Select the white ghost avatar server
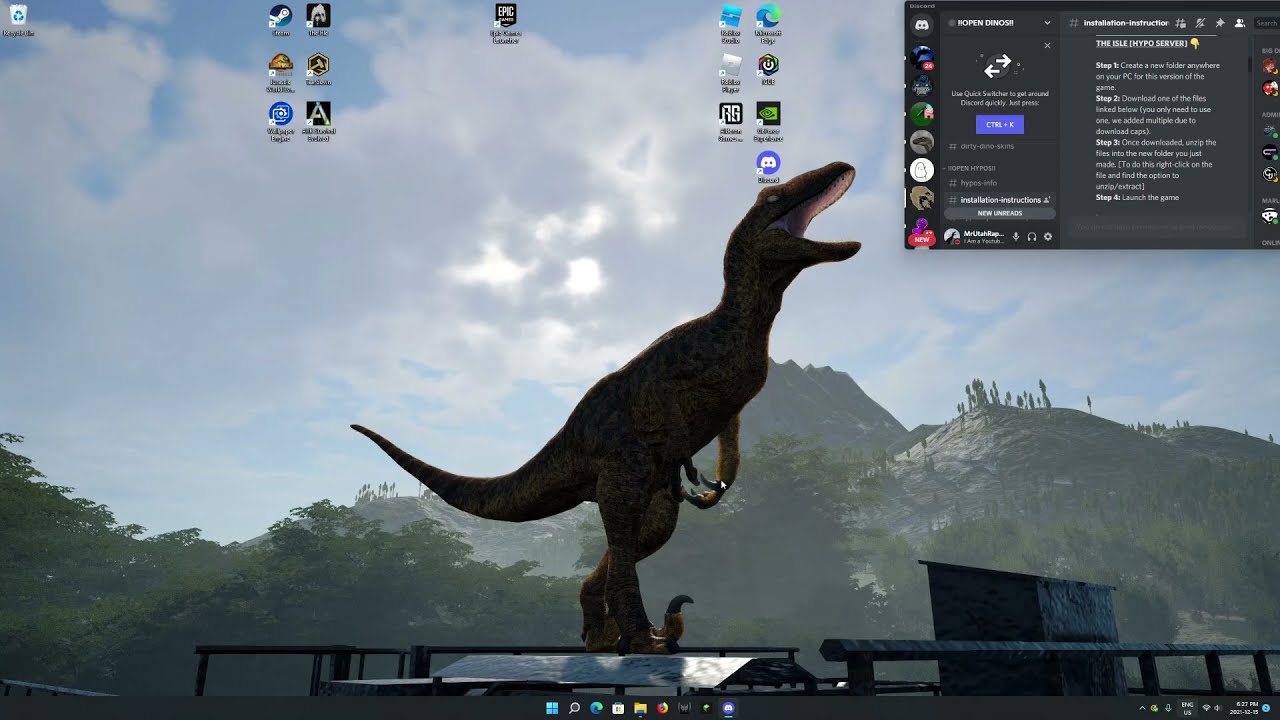 click(x=921, y=169)
